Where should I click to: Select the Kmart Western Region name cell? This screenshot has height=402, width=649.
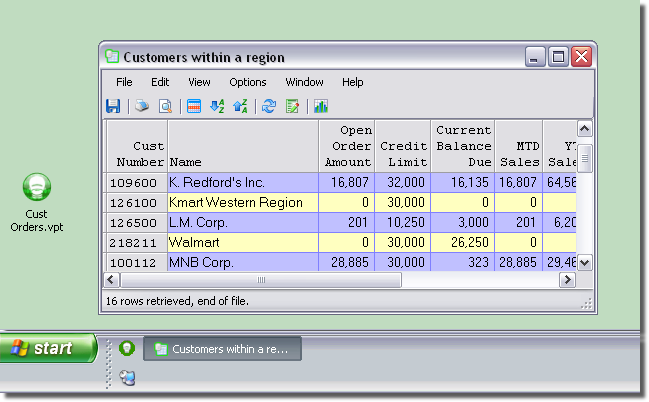[x=243, y=202]
